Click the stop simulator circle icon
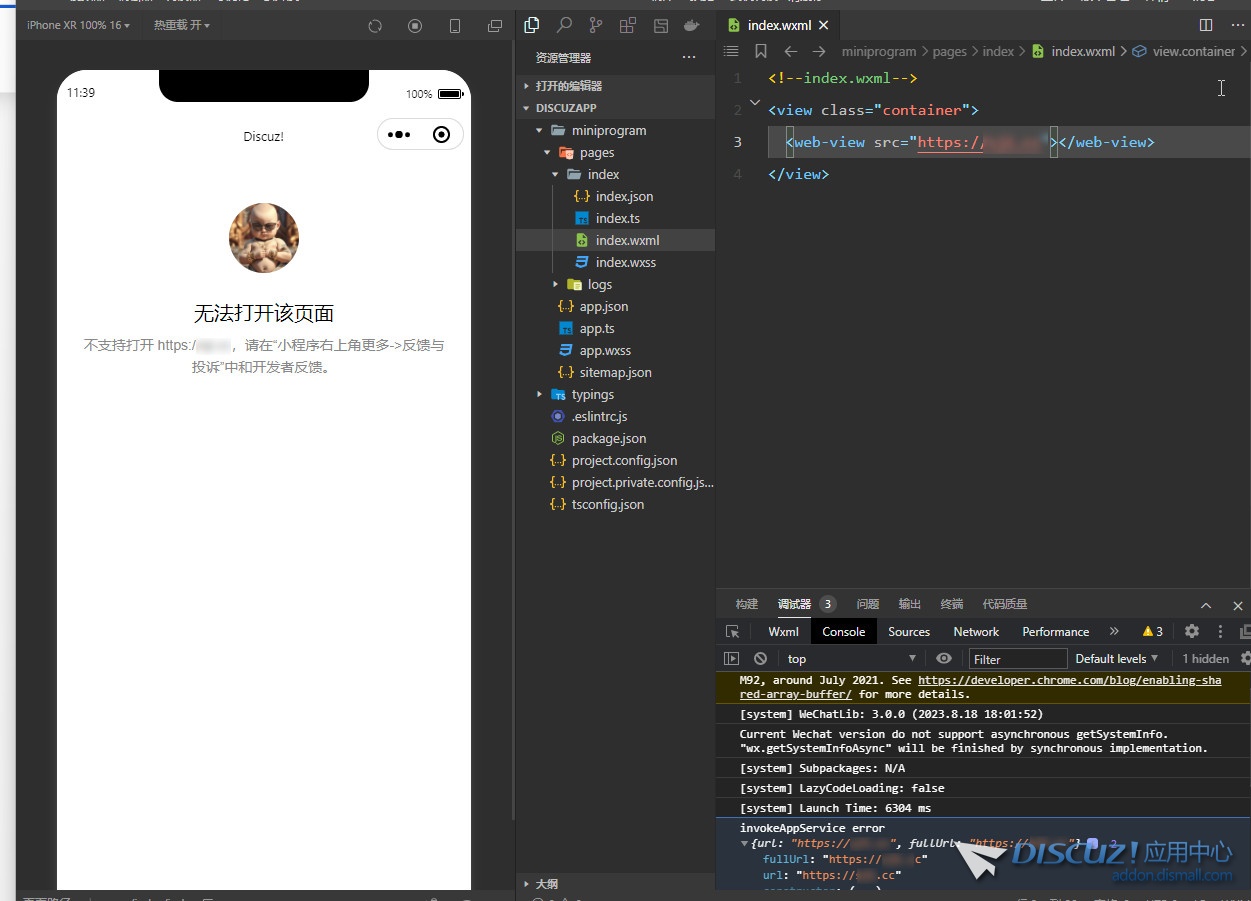The width and height of the screenshot is (1251, 901). (x=415, y=26)
